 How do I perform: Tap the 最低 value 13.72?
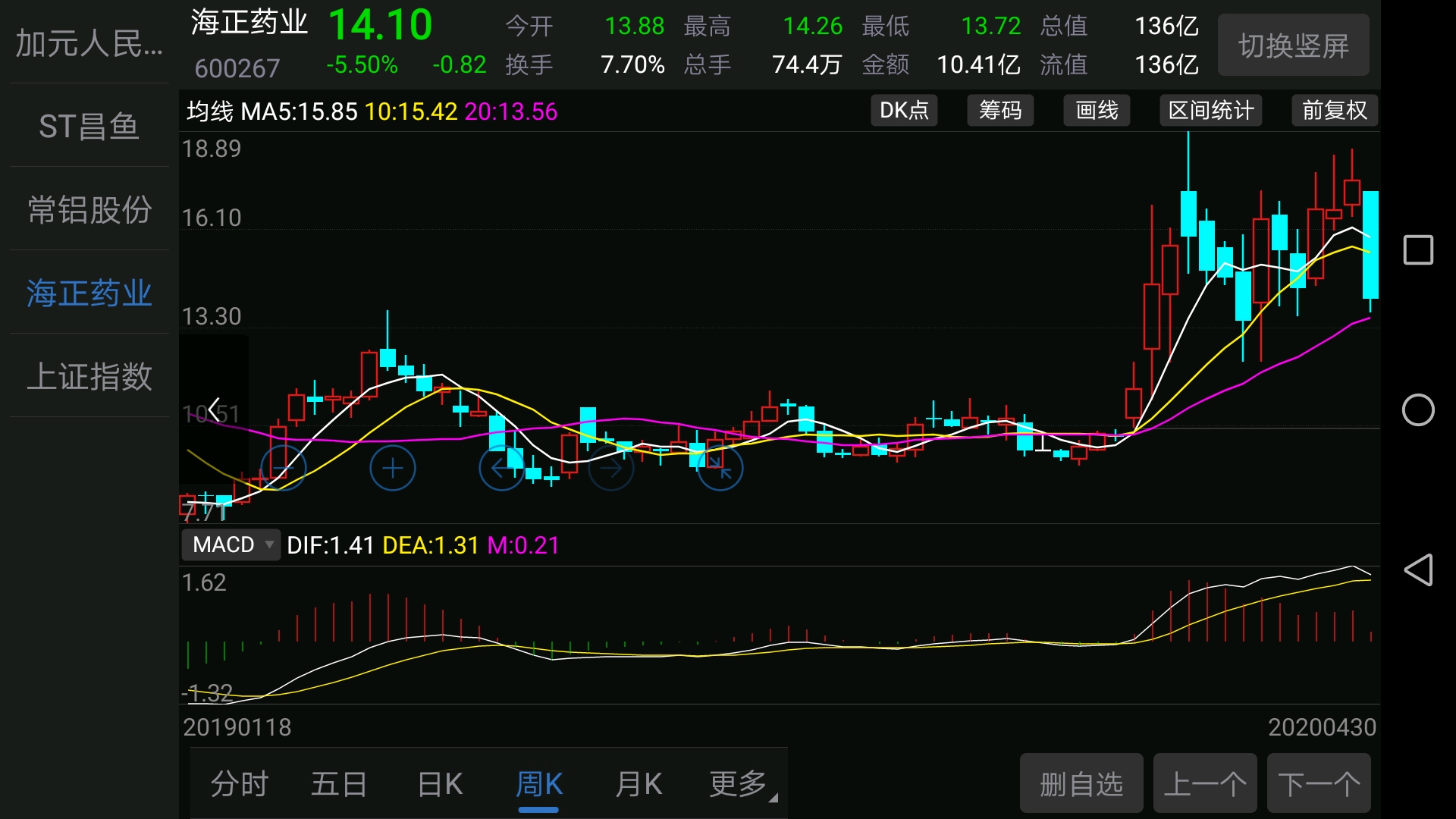point(990,26)
